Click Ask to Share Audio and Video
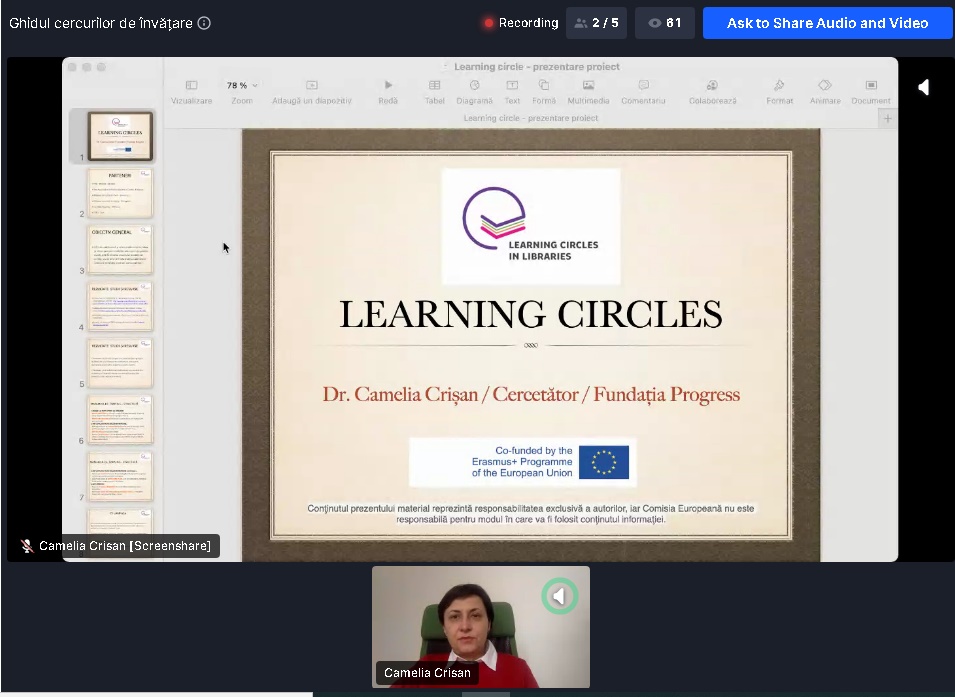Image resolution: width=955 pixels, height=697 pixels. click(827, 23)
